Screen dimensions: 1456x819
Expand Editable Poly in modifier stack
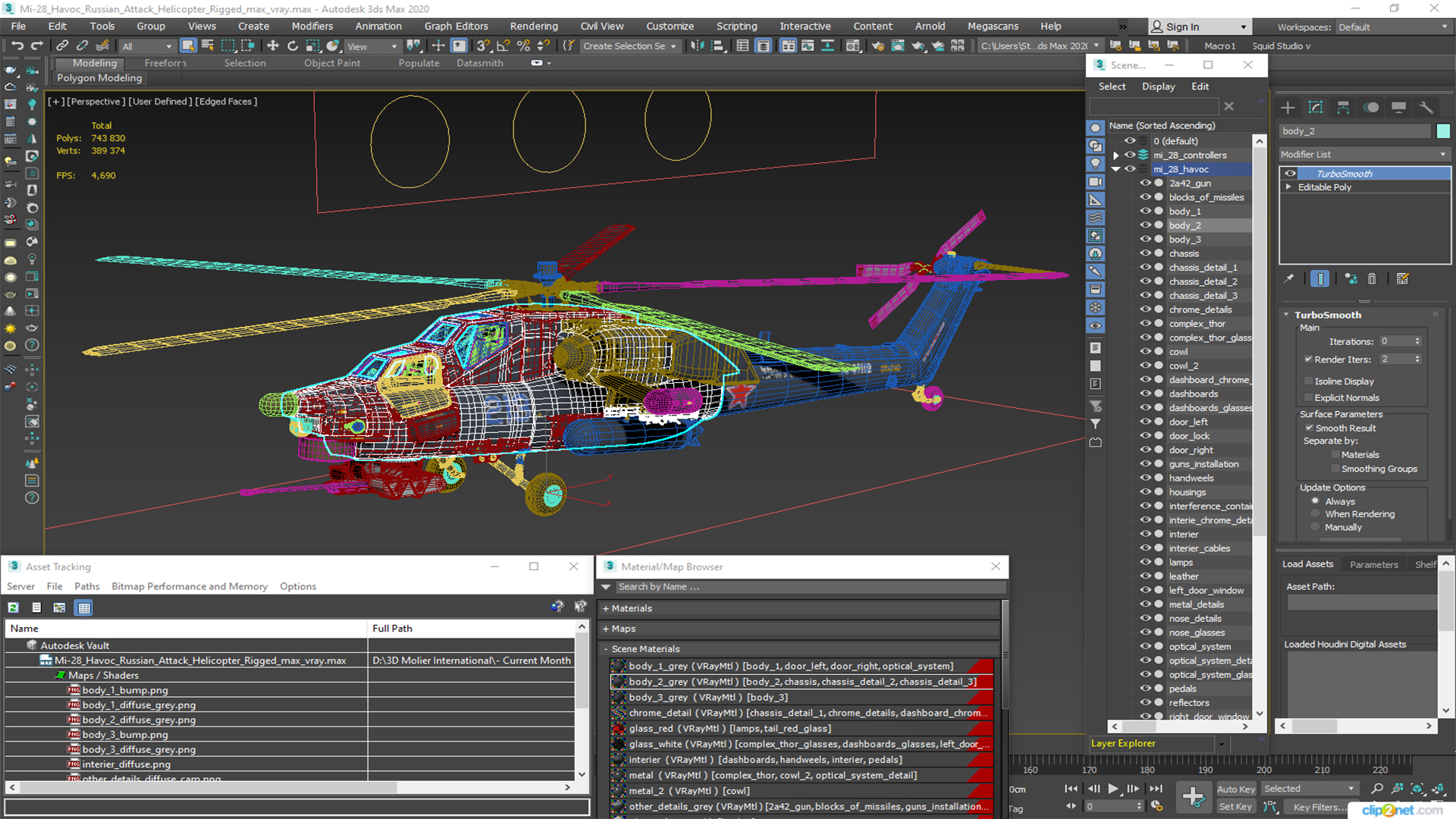[x=1288, y=187]
